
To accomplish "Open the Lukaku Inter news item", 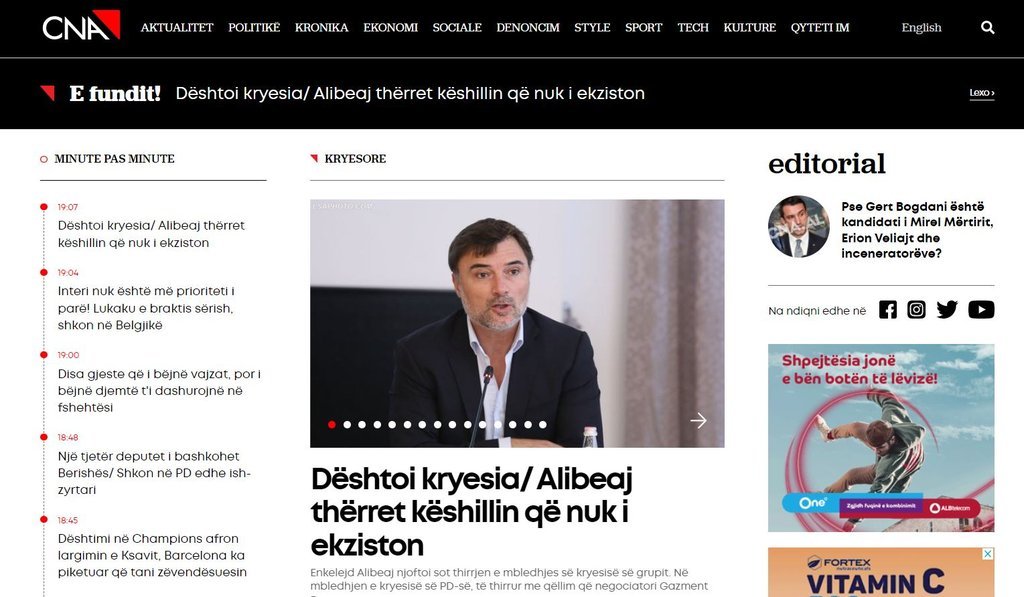I will pyautogui.click(x=146, y=308).
